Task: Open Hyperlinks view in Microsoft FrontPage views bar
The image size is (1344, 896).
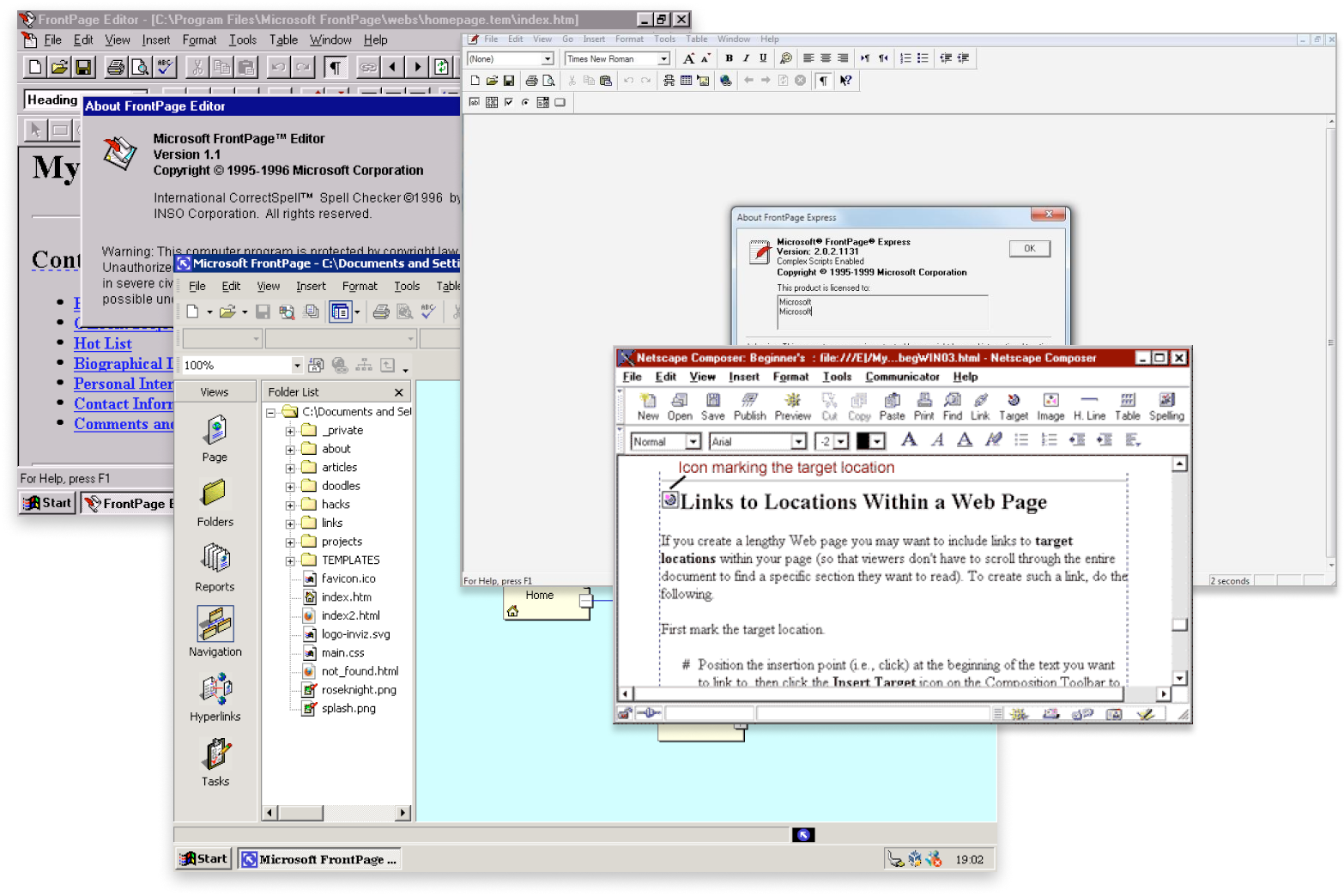Action: 215,698
